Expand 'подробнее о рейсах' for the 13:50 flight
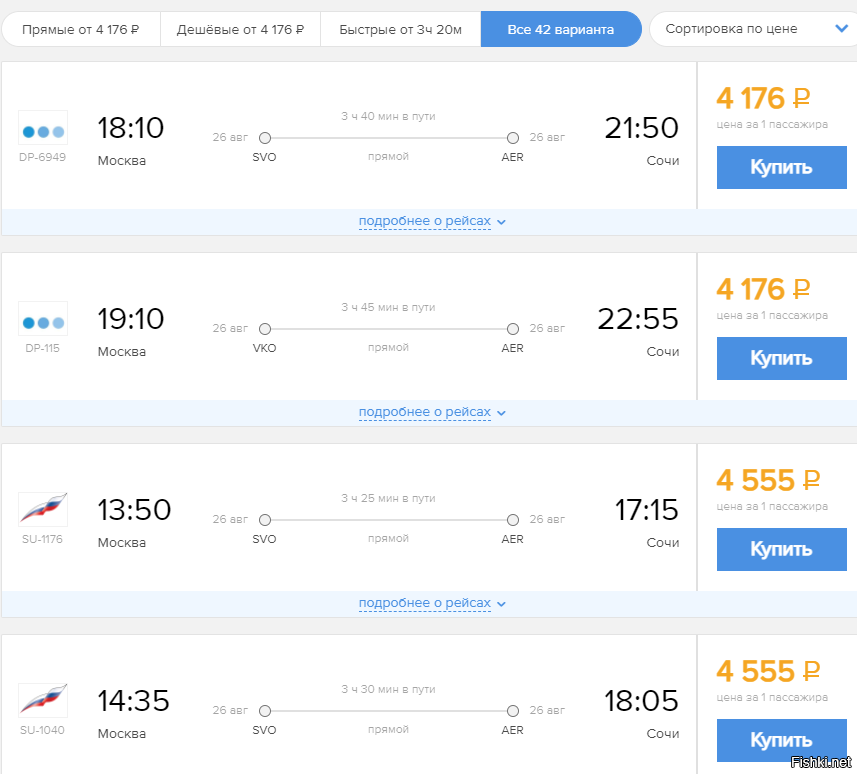The width and height of the screenshot is (857, 774). coord(432,603)
